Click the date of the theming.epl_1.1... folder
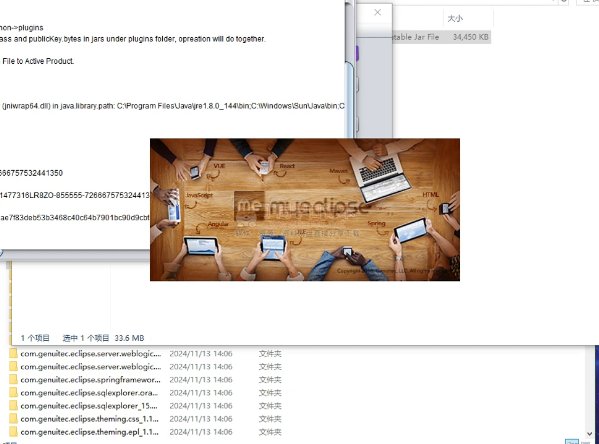 (x=201, y=432)
